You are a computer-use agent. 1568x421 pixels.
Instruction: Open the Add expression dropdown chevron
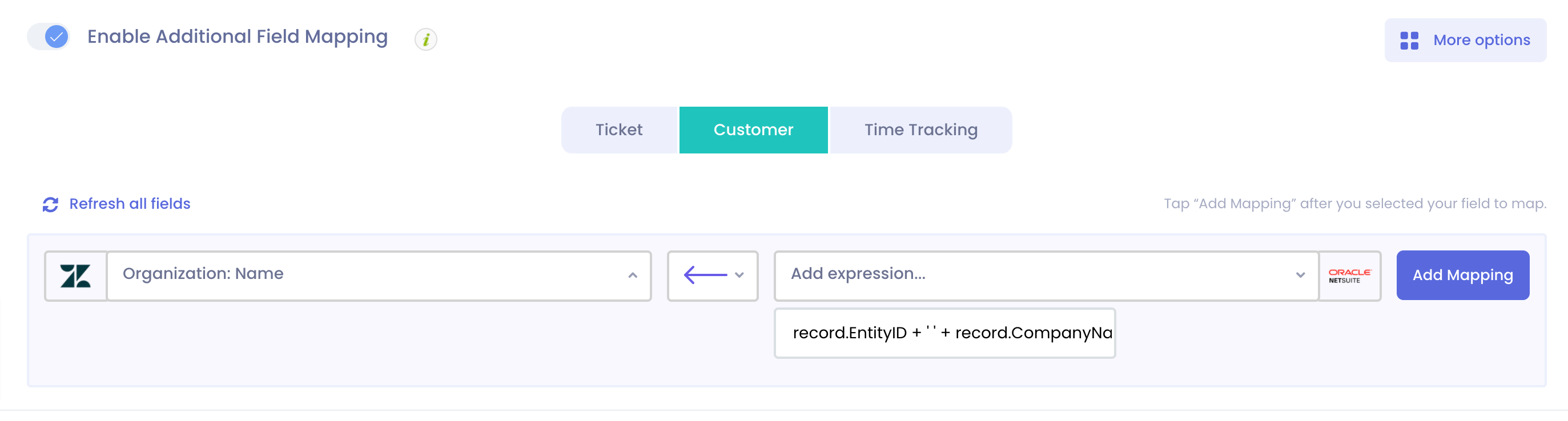click(1301, 276)
